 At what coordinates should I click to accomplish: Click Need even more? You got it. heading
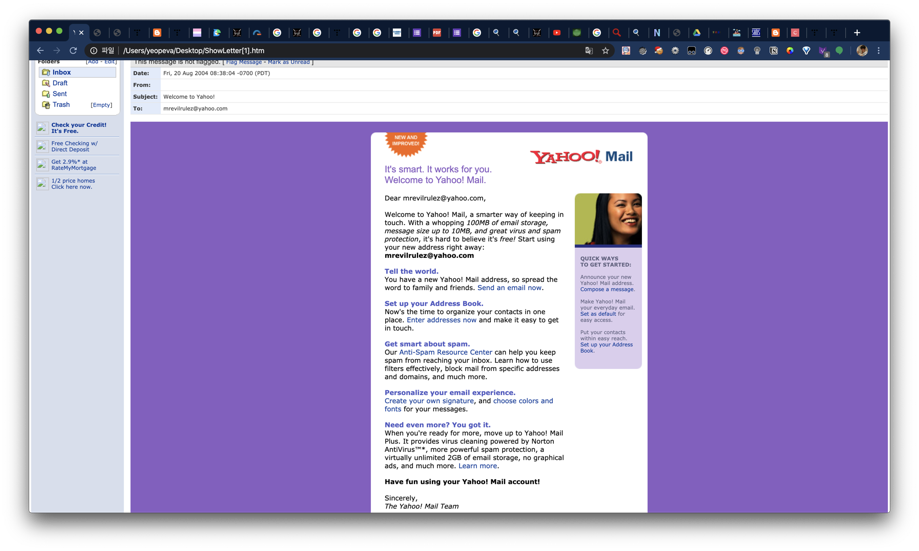click(437, 425)
